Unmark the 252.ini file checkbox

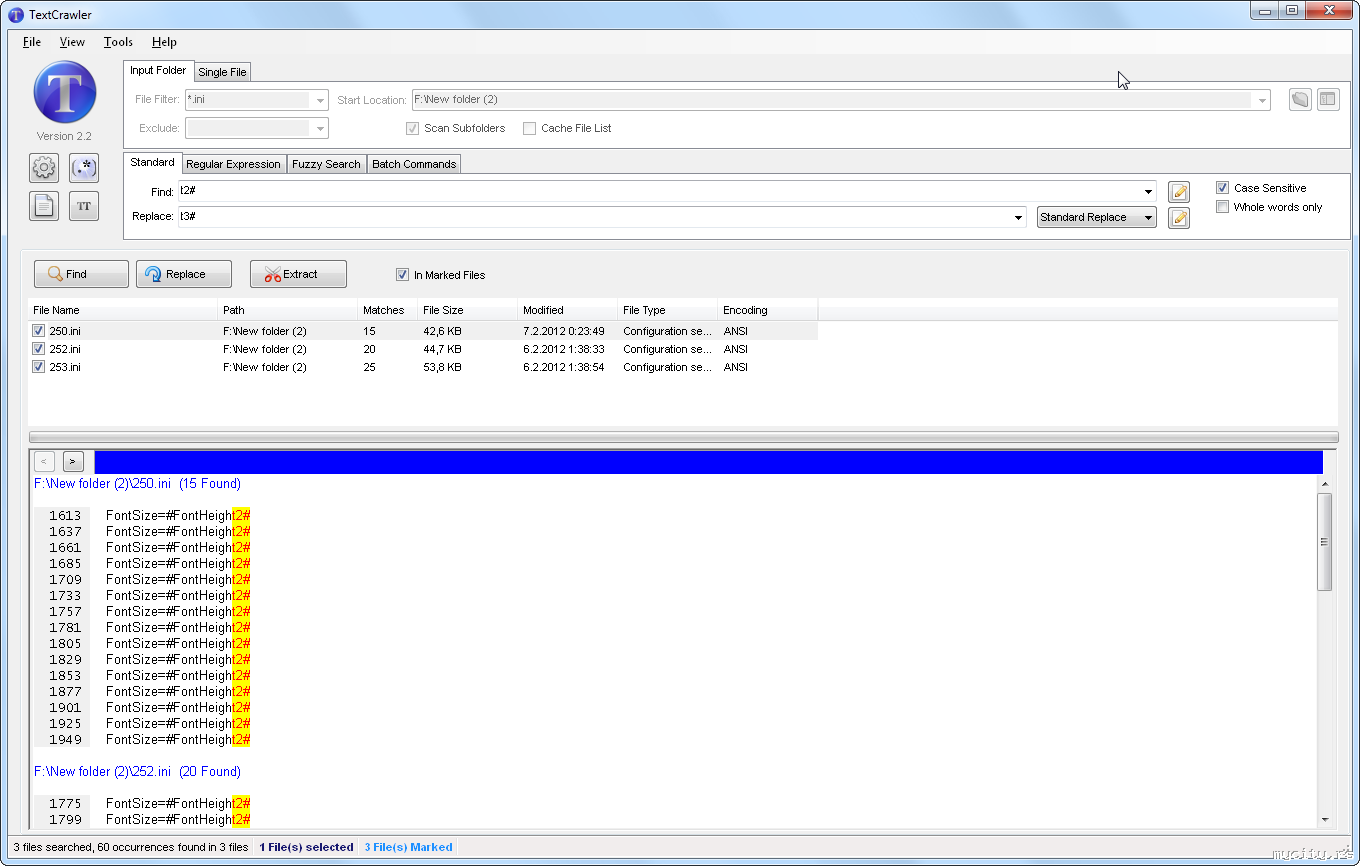point(39,349)
